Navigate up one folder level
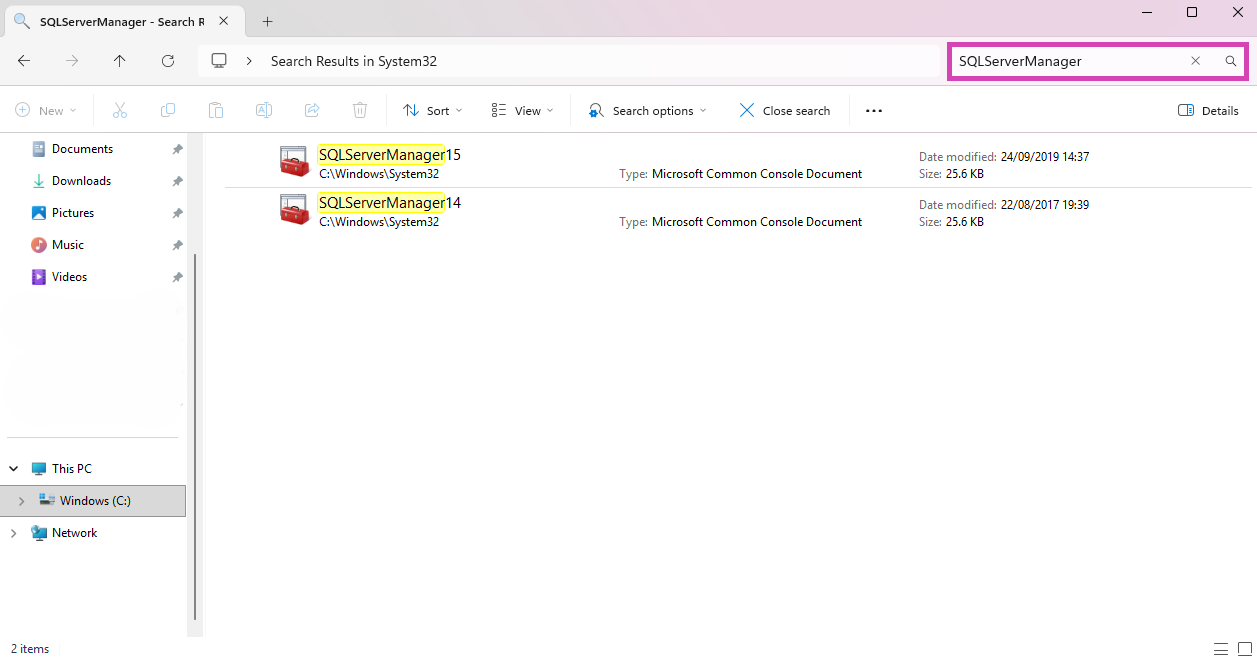This screenshot has width=1257, height=658. pyautogui.click(x=120, y=61)
